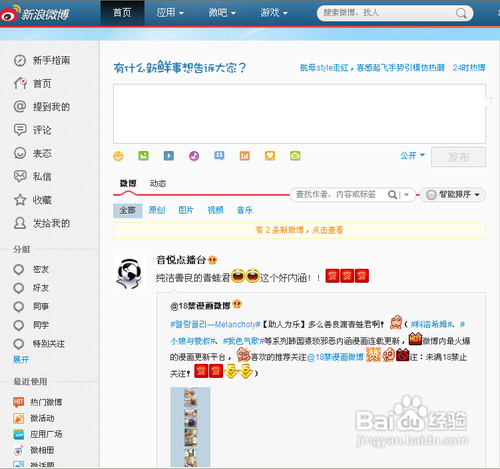Go to 首页 in the left sidebar
The width and height of the screenshot is (500, 469).
(33, 84)
